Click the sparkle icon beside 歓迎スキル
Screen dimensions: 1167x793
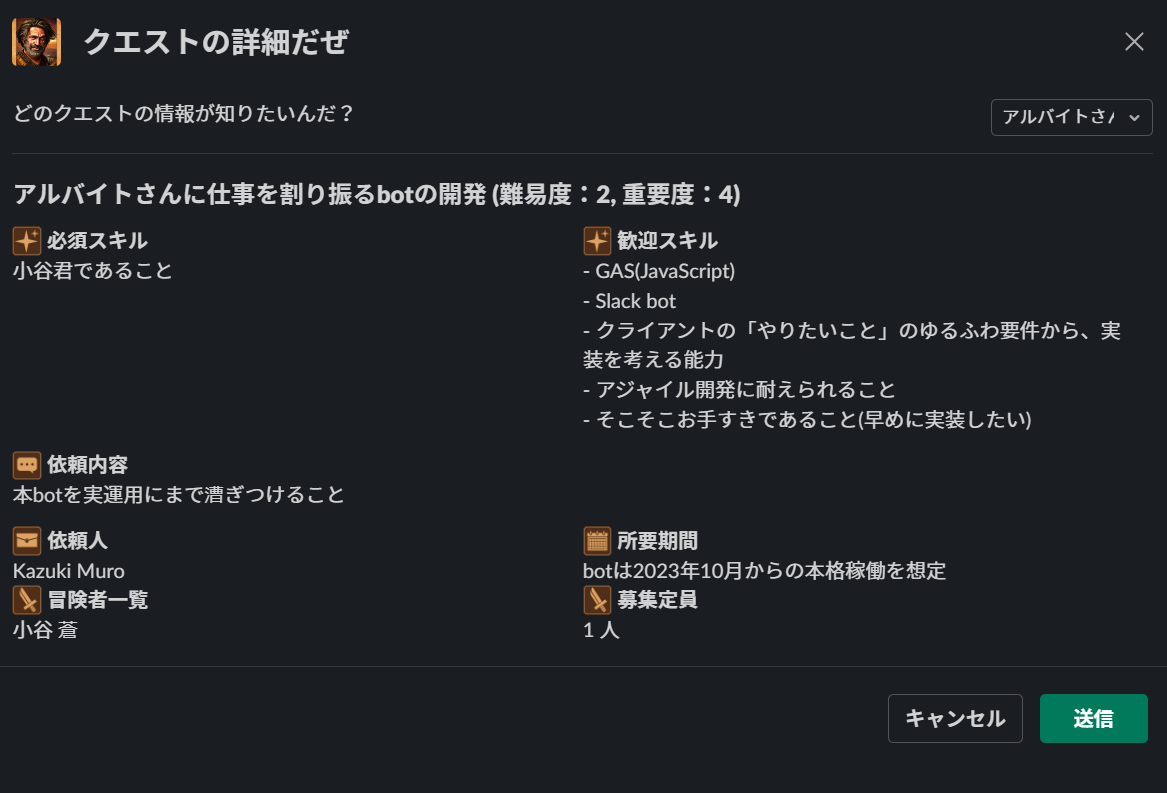597,241
